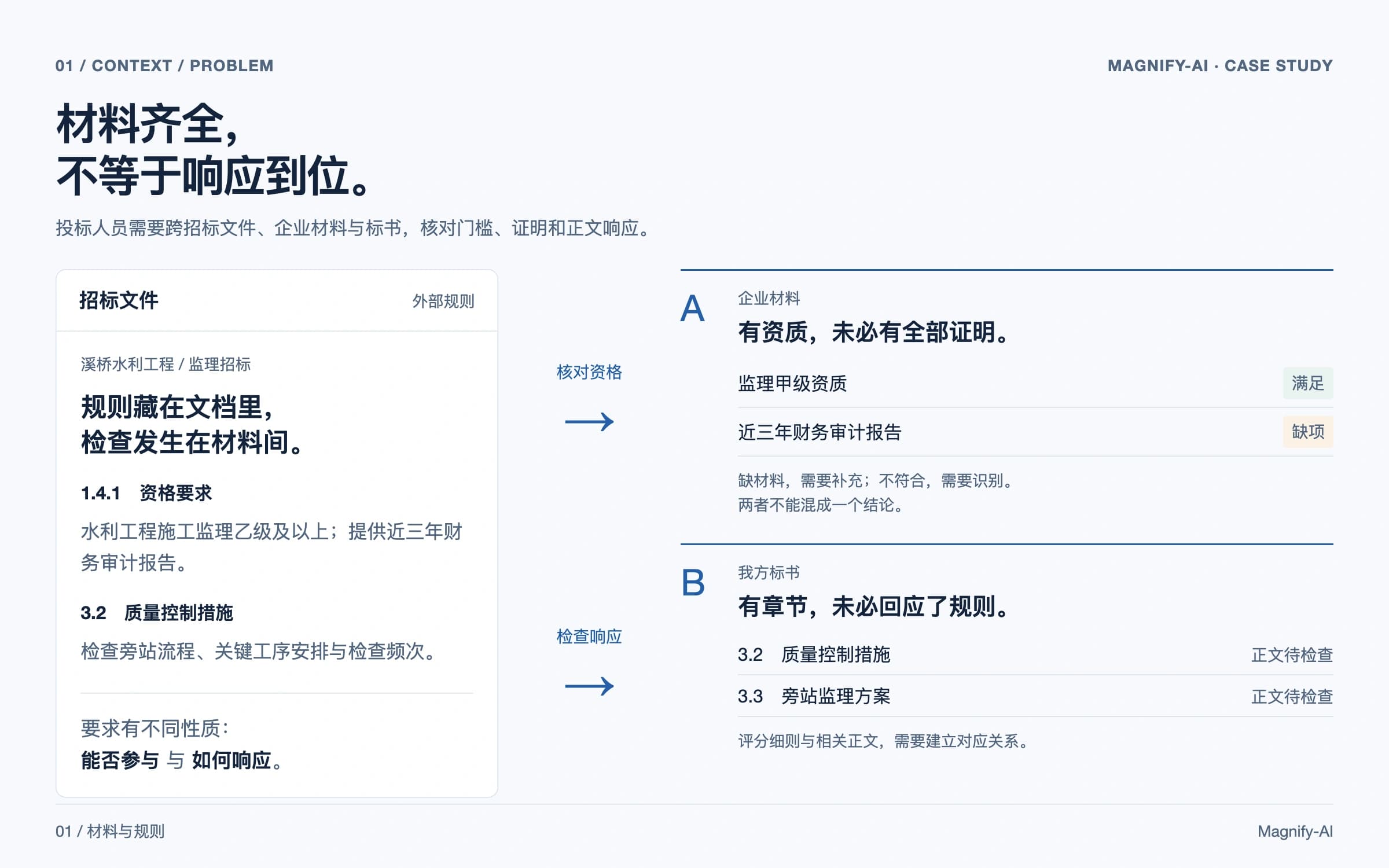Click 正文待检查 status beside 3.2 质量控制措施

pos(1292,655)
